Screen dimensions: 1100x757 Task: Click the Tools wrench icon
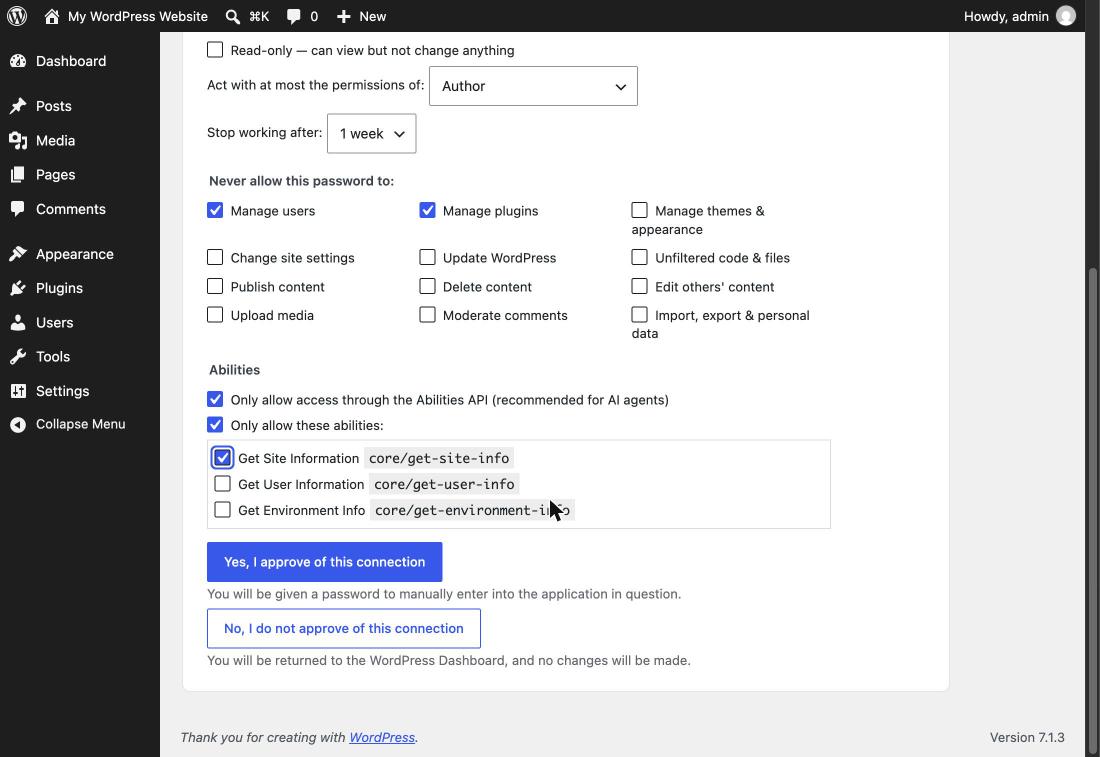coord(18,356)
